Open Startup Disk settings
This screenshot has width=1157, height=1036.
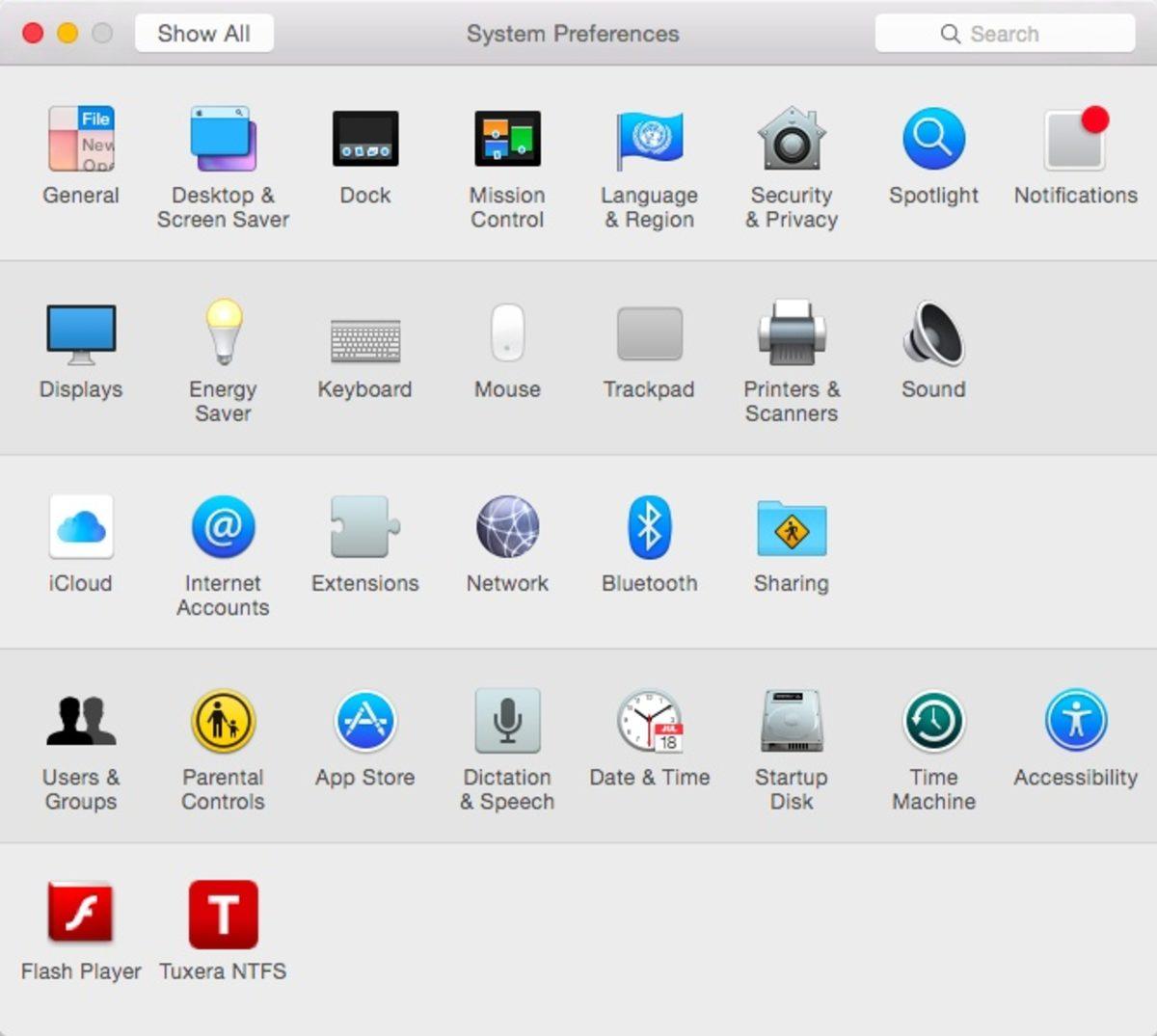click(x=792, y=720)
